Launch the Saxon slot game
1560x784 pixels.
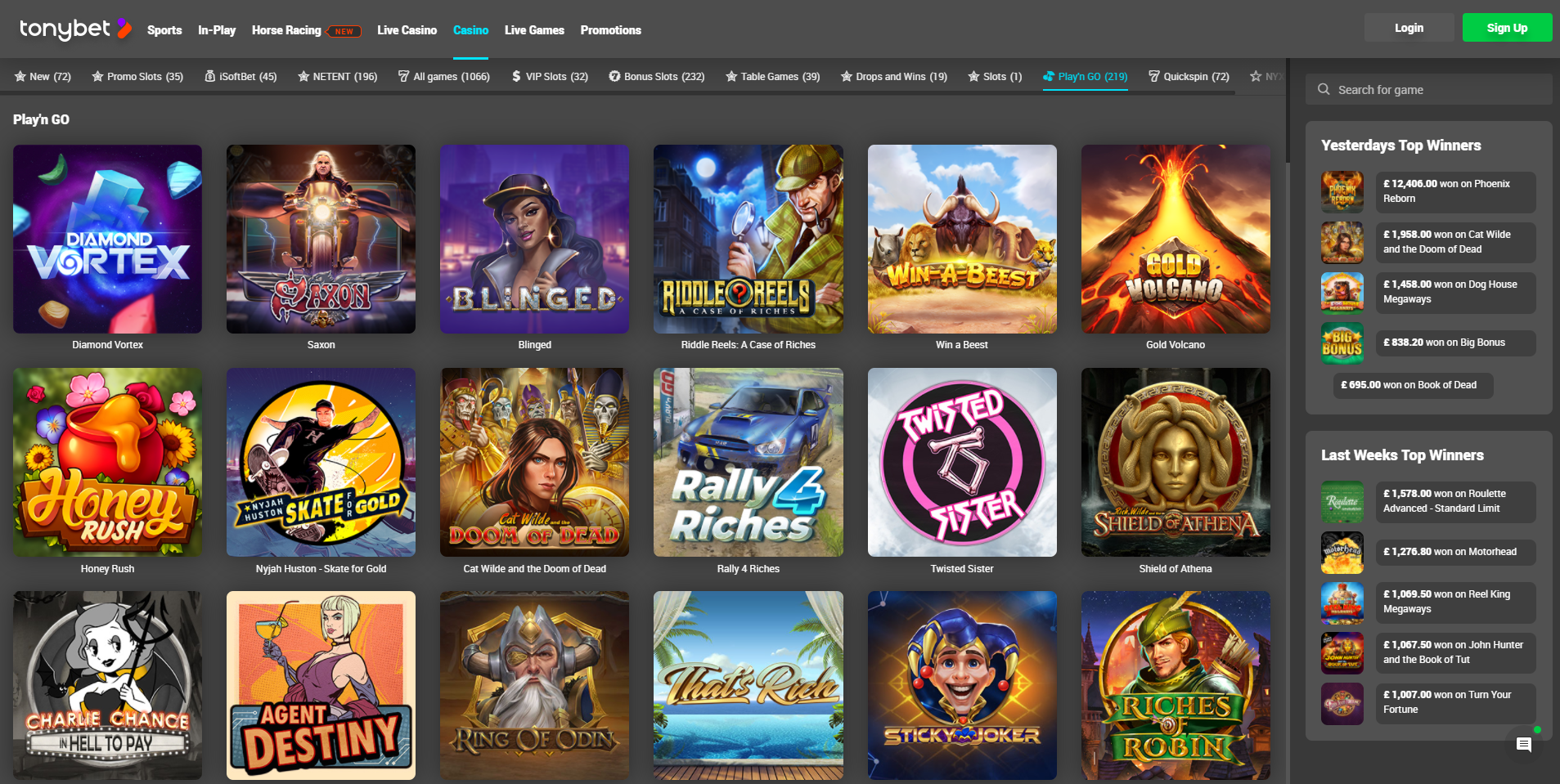321,239
